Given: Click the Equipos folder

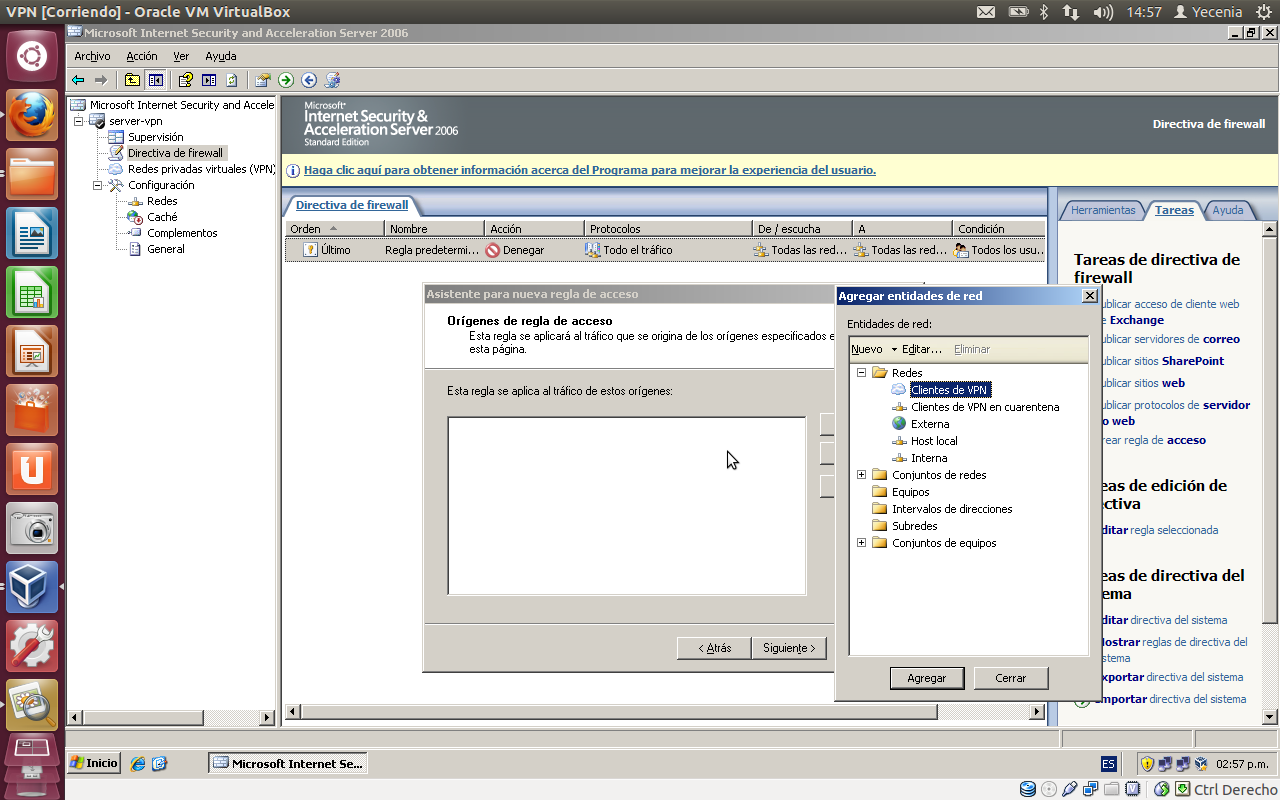Looking at the screenshot, I should 910,492.
